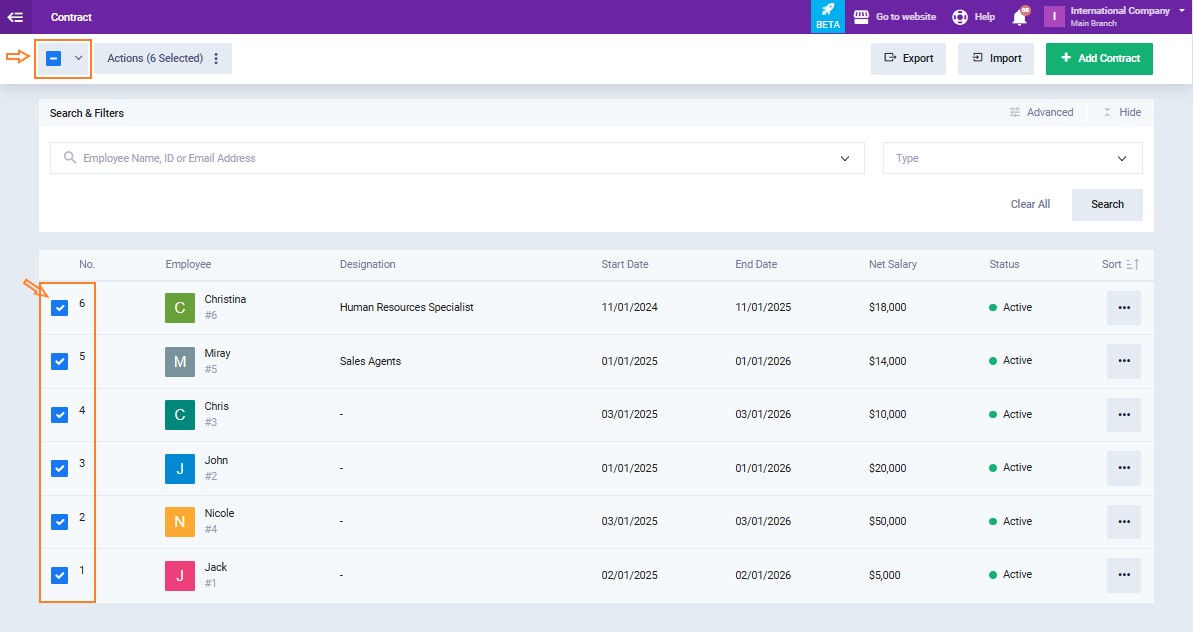The width and height of the screenshot is (1193, 632).
Task: Click Jack's pink J avatar
Action: (180, 576)
